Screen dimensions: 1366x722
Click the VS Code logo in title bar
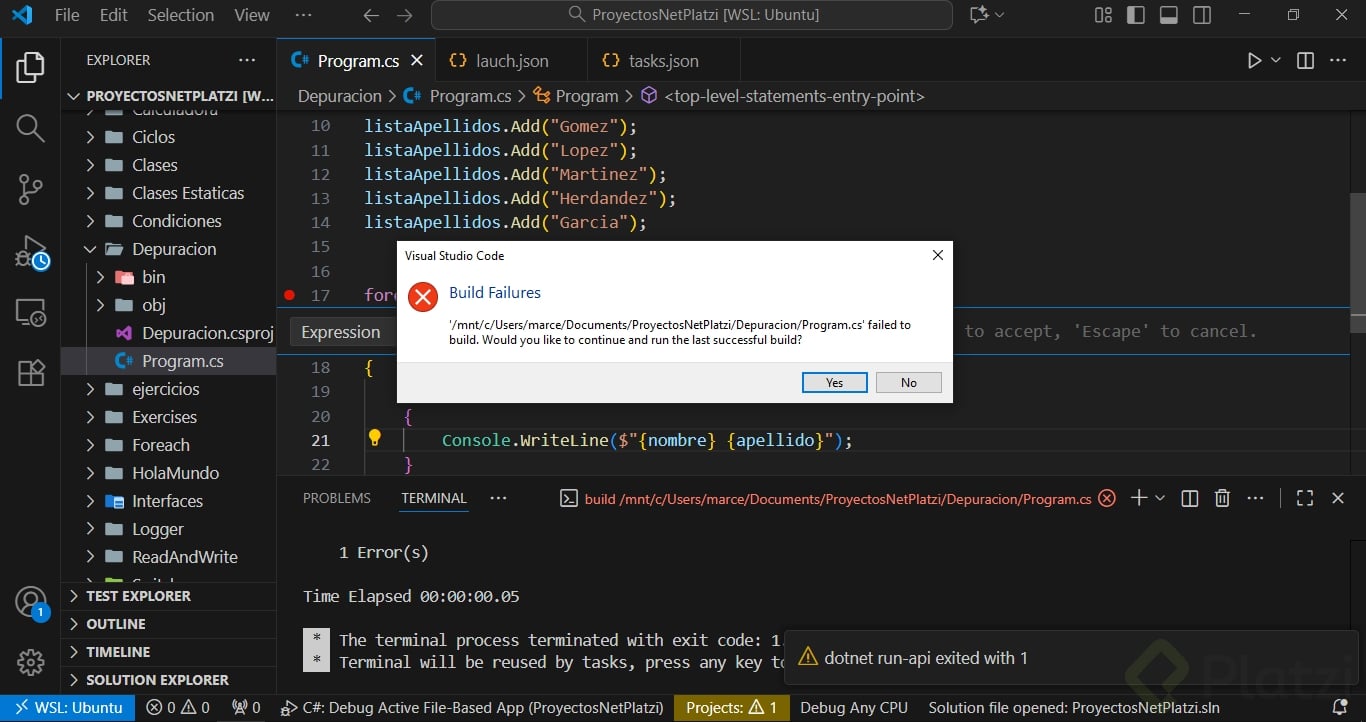pyautogui.click(x=21, y=15)
